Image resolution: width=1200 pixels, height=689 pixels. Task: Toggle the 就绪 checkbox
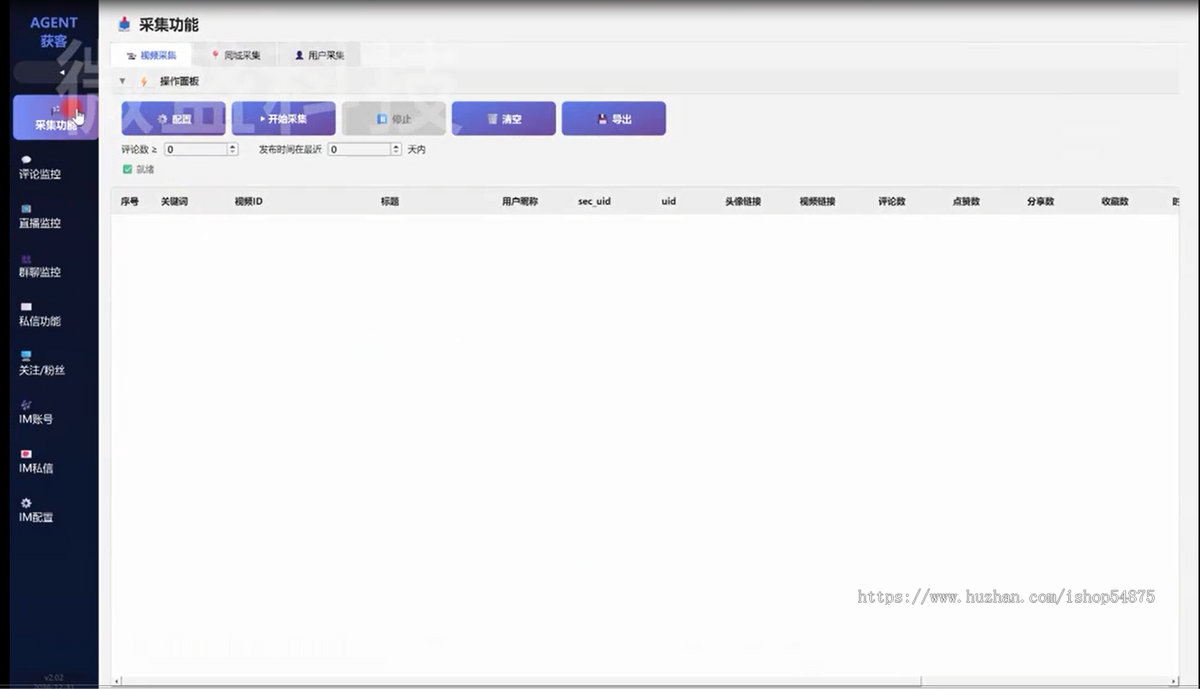click(127, 169)
